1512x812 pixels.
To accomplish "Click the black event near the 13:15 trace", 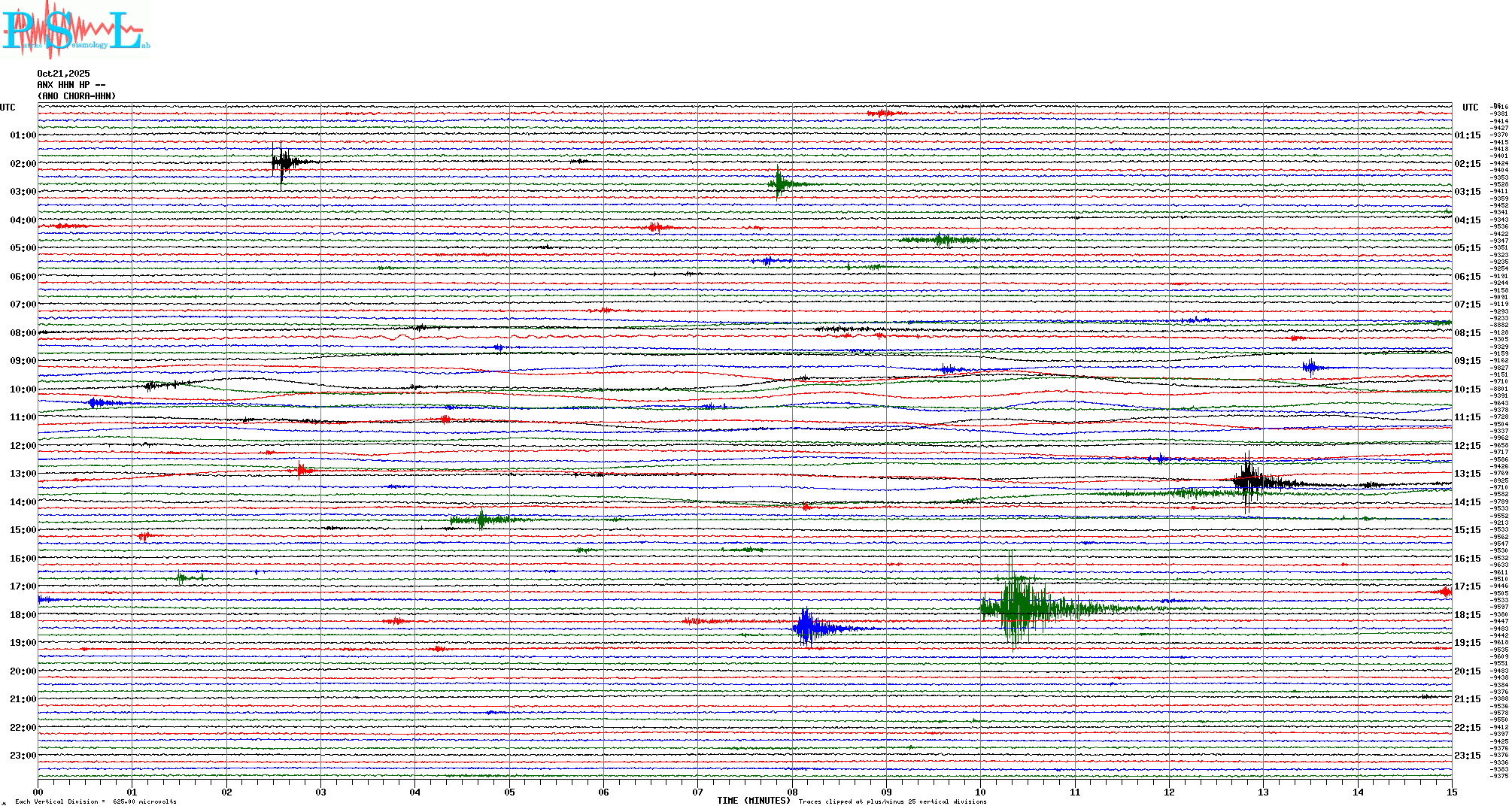I will 1249,480.
